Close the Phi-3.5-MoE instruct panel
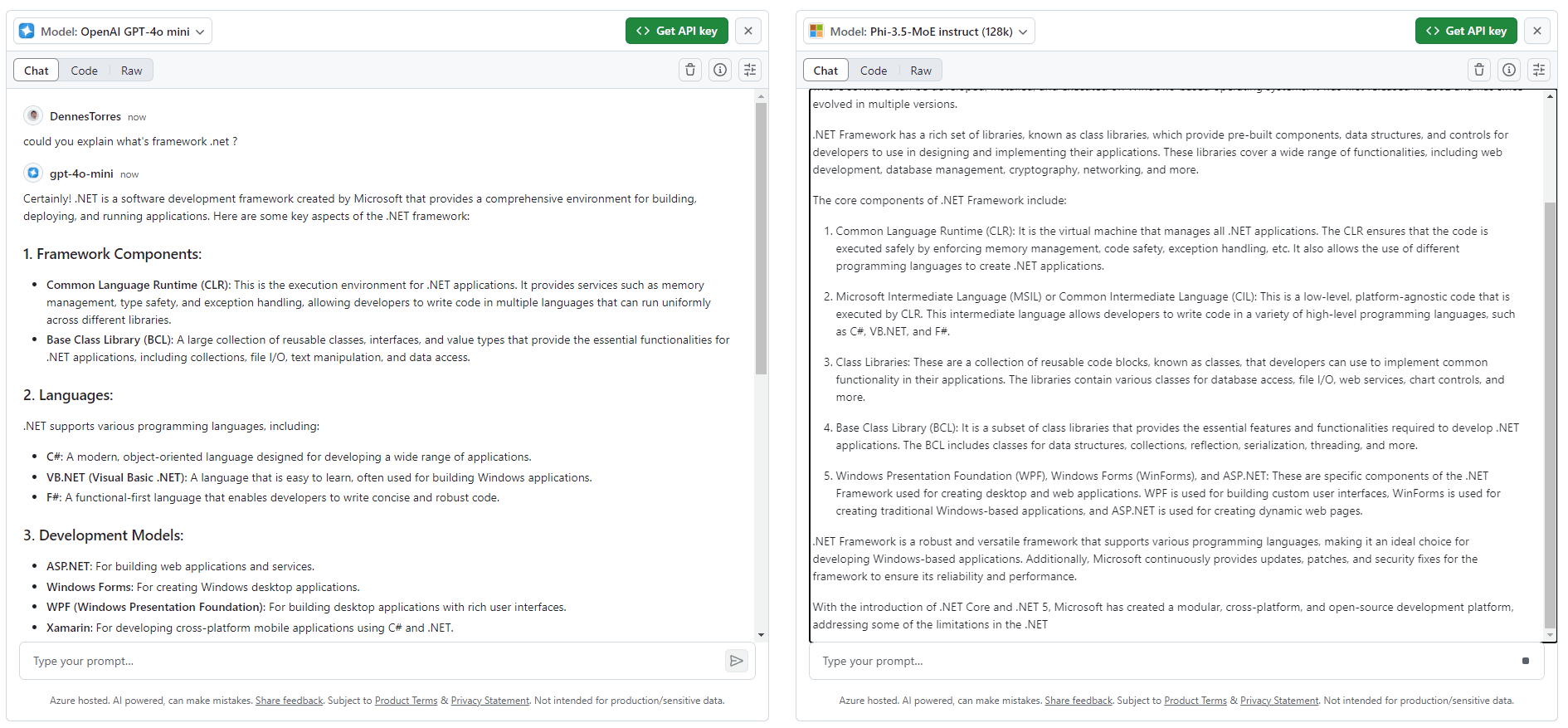This screenshot has width=1568, height=728. (x=1537, y=31)
